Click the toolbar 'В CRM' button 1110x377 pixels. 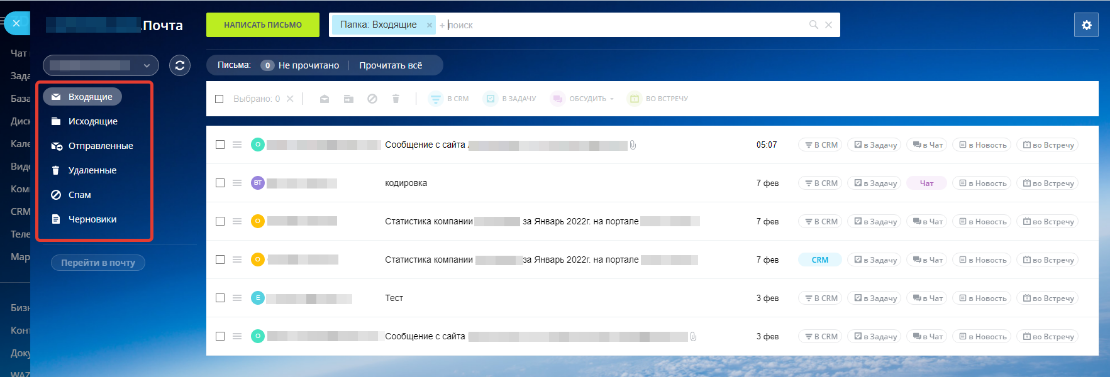[448, 99]
